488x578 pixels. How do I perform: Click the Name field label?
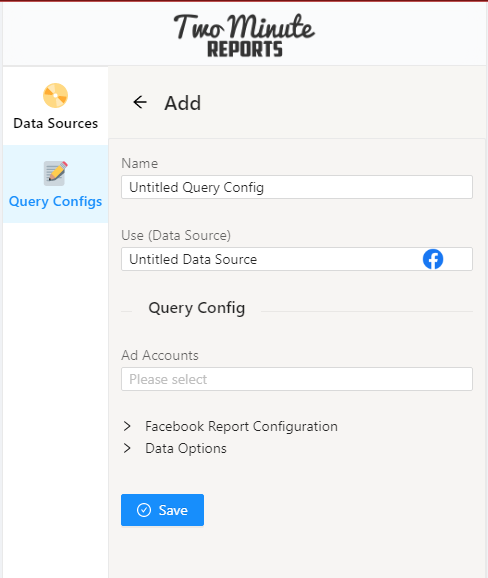140,163
